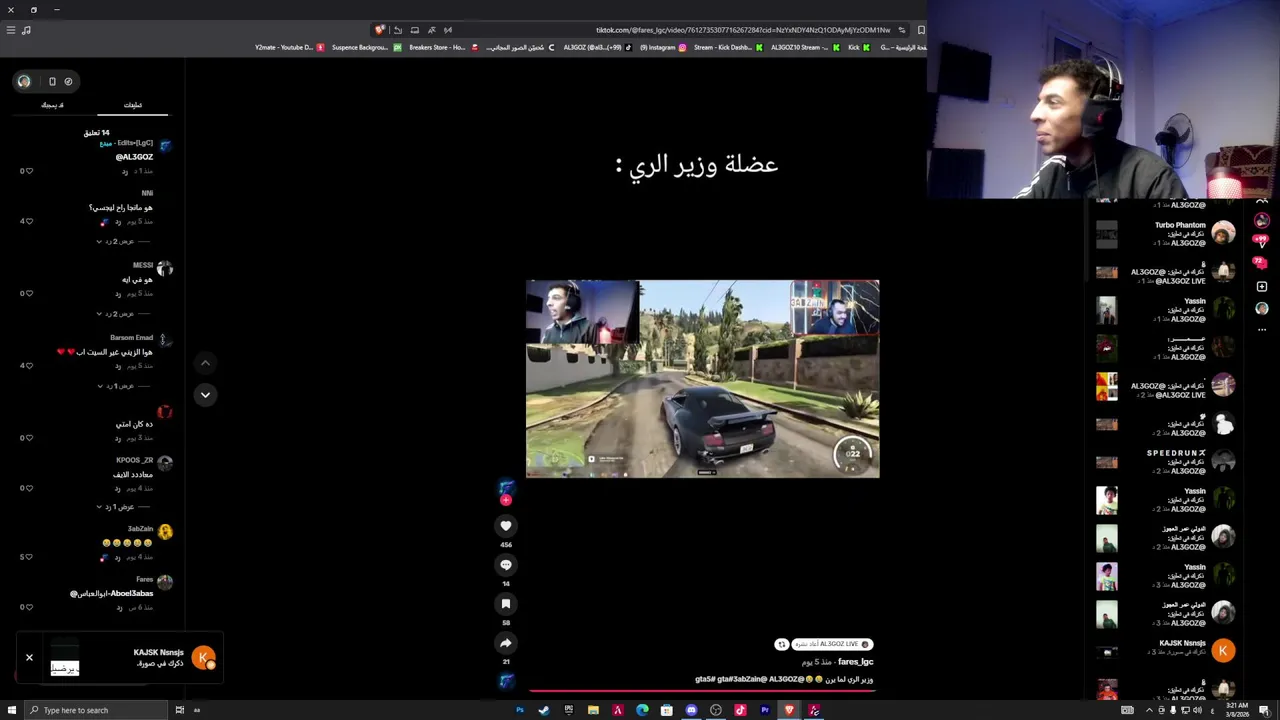Screen dimensions: 1280x720
Task: Click the profile avatar atop the comments panel
Action: 24,81
